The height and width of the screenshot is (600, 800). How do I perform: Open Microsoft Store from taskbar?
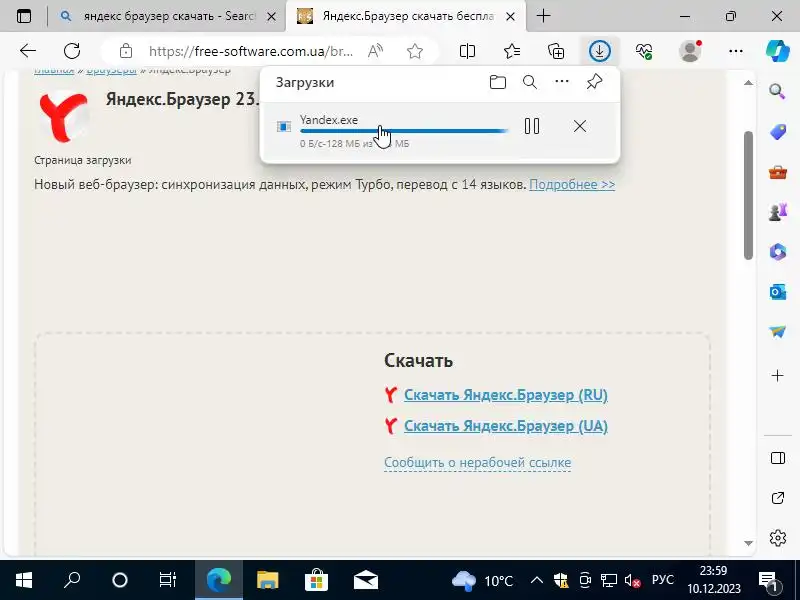316,580
